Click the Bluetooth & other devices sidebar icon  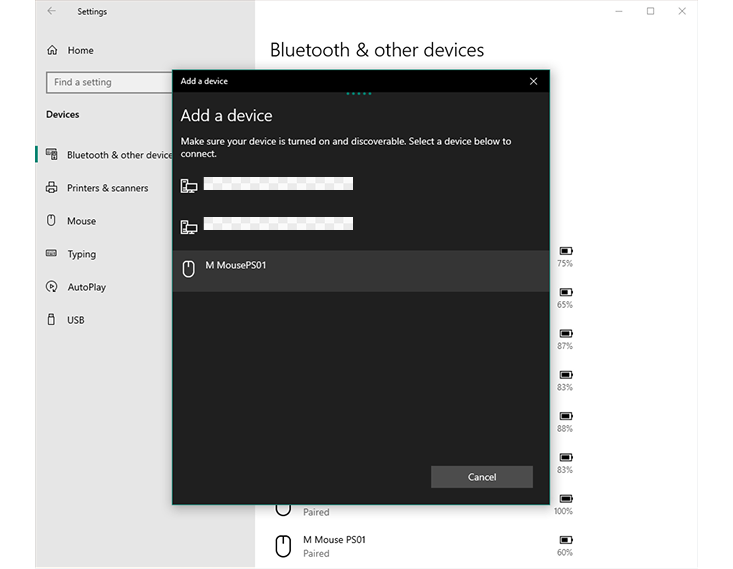[51, 154]
